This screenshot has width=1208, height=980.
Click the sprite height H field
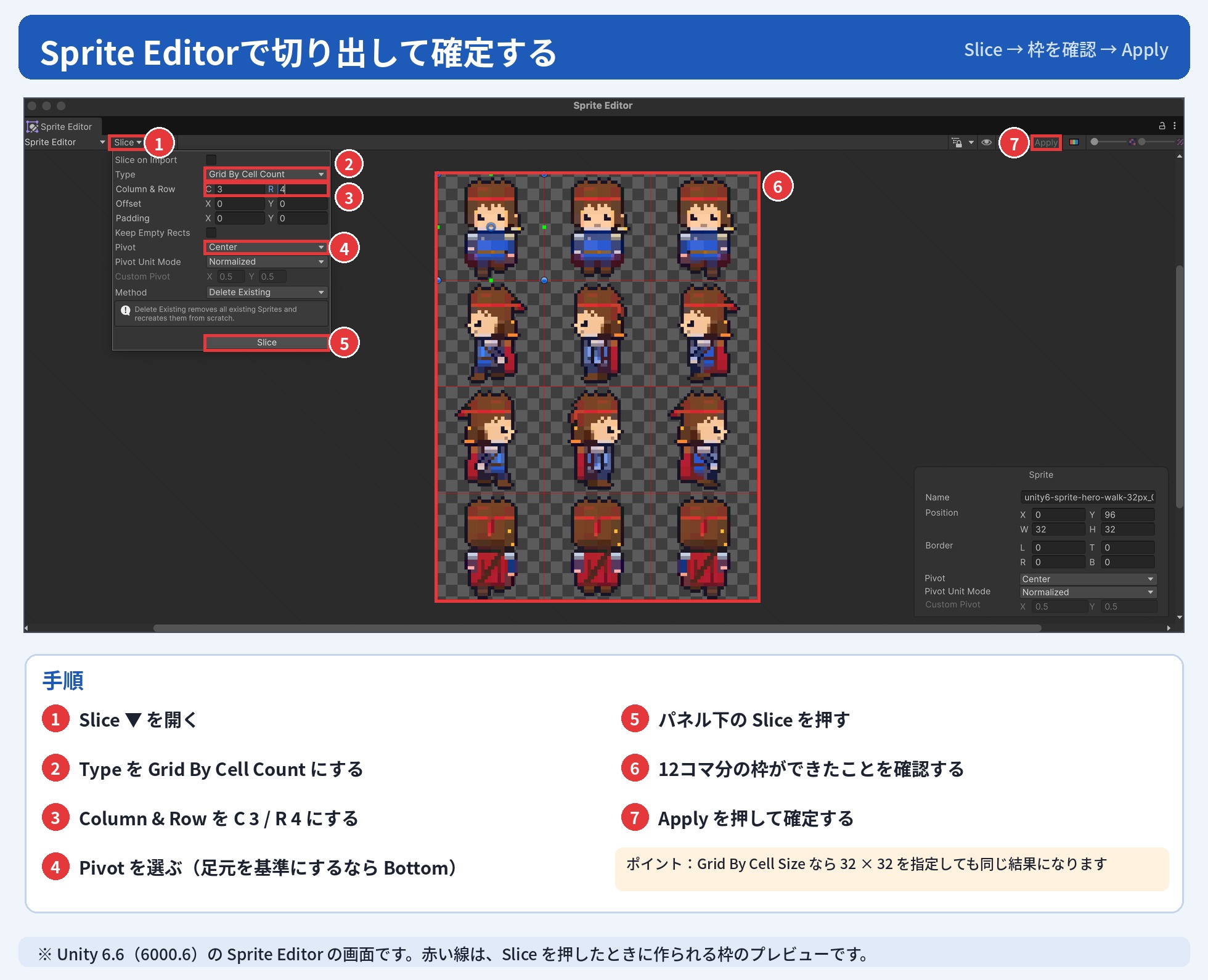(1127, 529)
